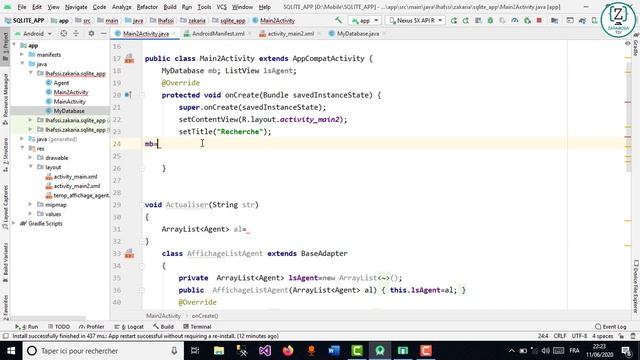Open the TODO tool window
Screen dimensions: 640x360
pos(59,327)
